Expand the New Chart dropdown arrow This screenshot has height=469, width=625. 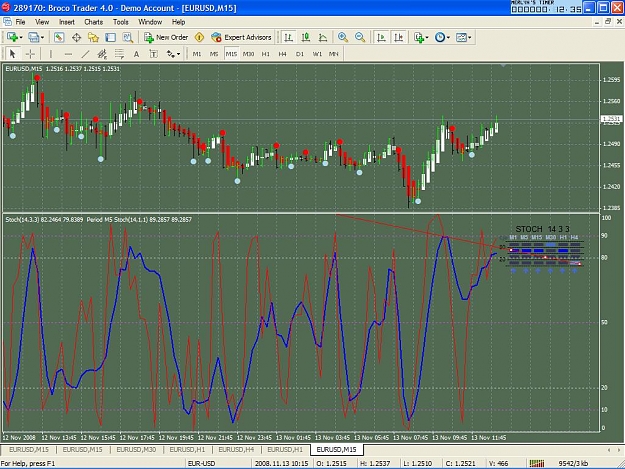point(21,37)
